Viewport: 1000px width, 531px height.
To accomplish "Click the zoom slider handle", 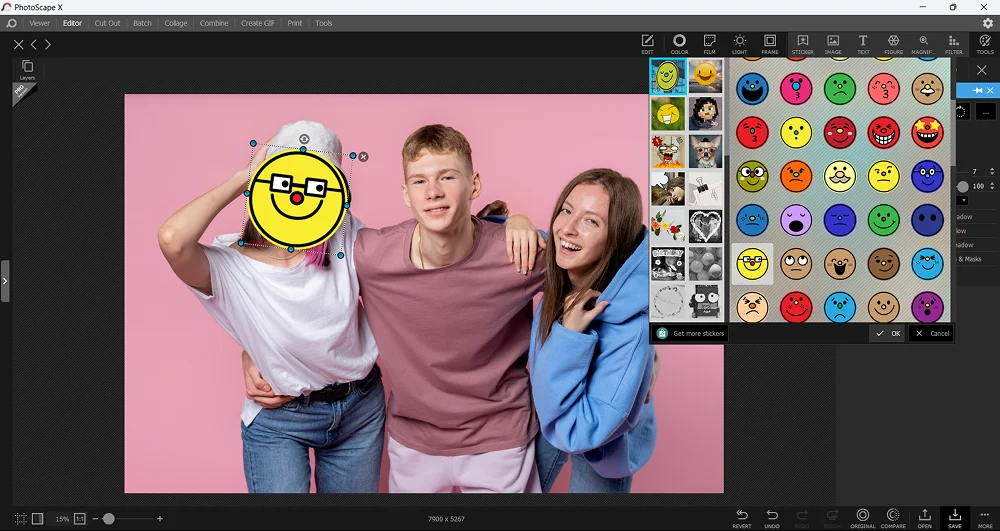I will tap(108, 518).
